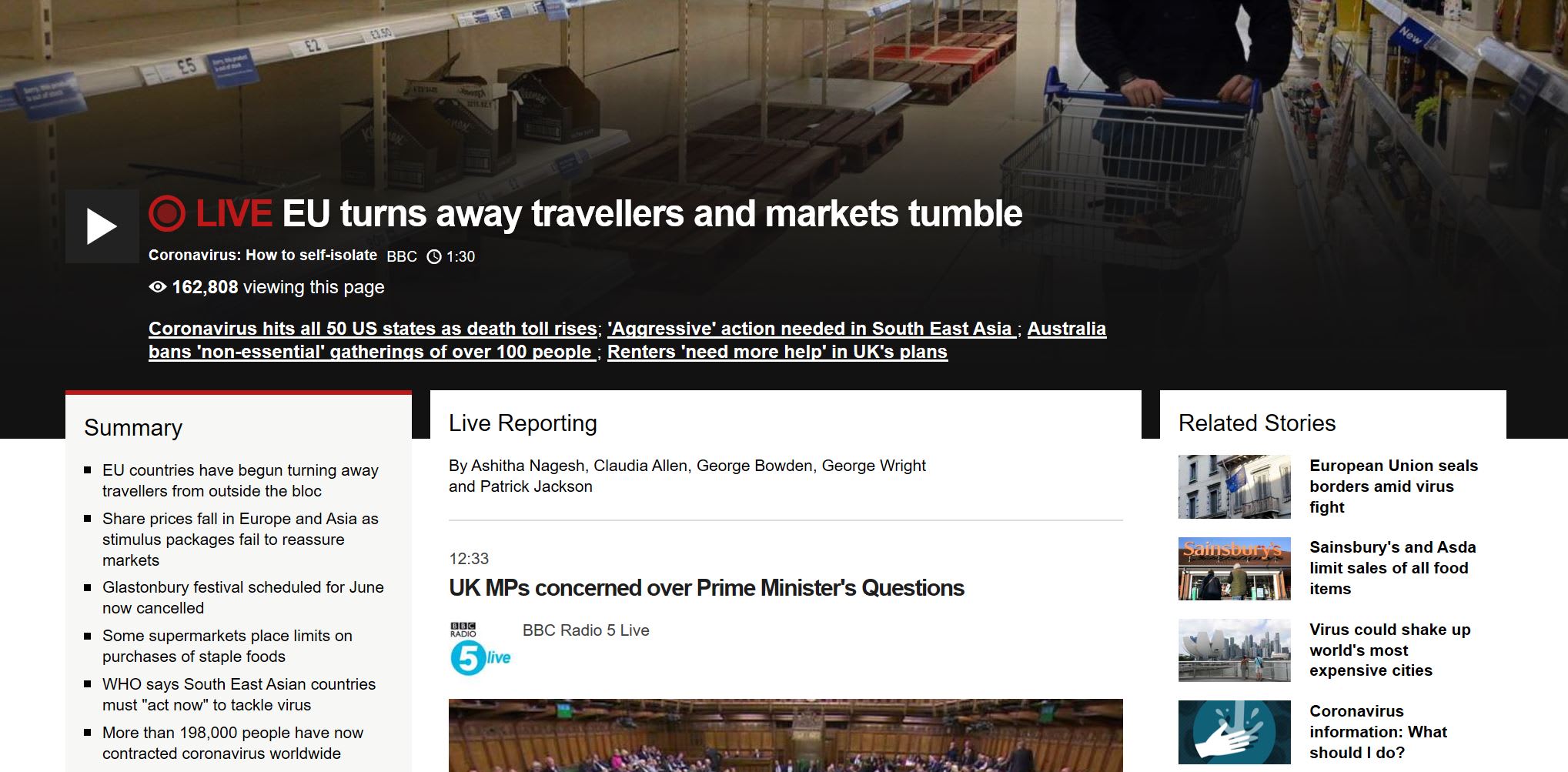The width and height of the screenshot is (1568, 772).
Task: Open Sainsbury's and Asda limit sales story
Action: (x=1392, y=568)
